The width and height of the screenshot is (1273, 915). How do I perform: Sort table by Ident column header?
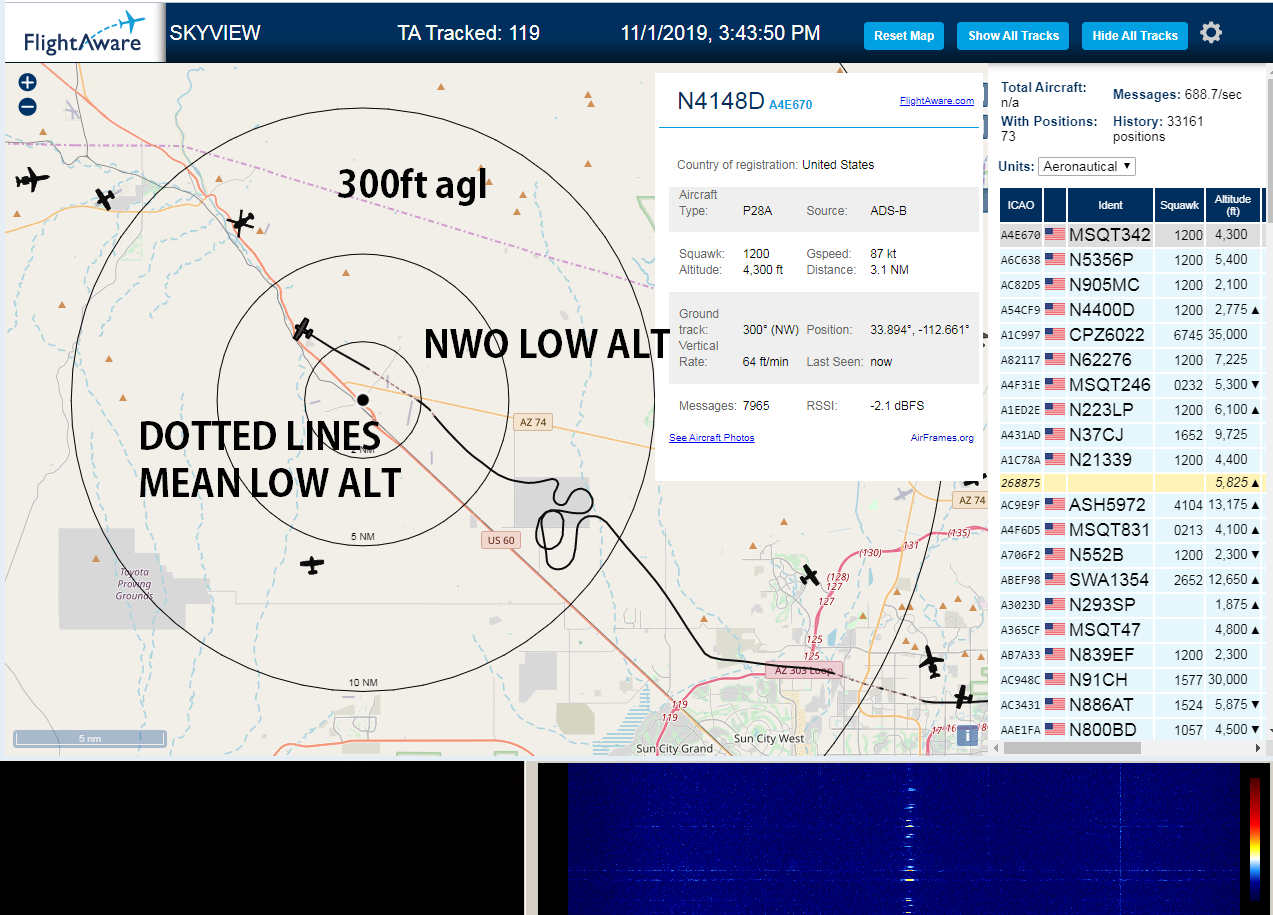click(1110, 205)
